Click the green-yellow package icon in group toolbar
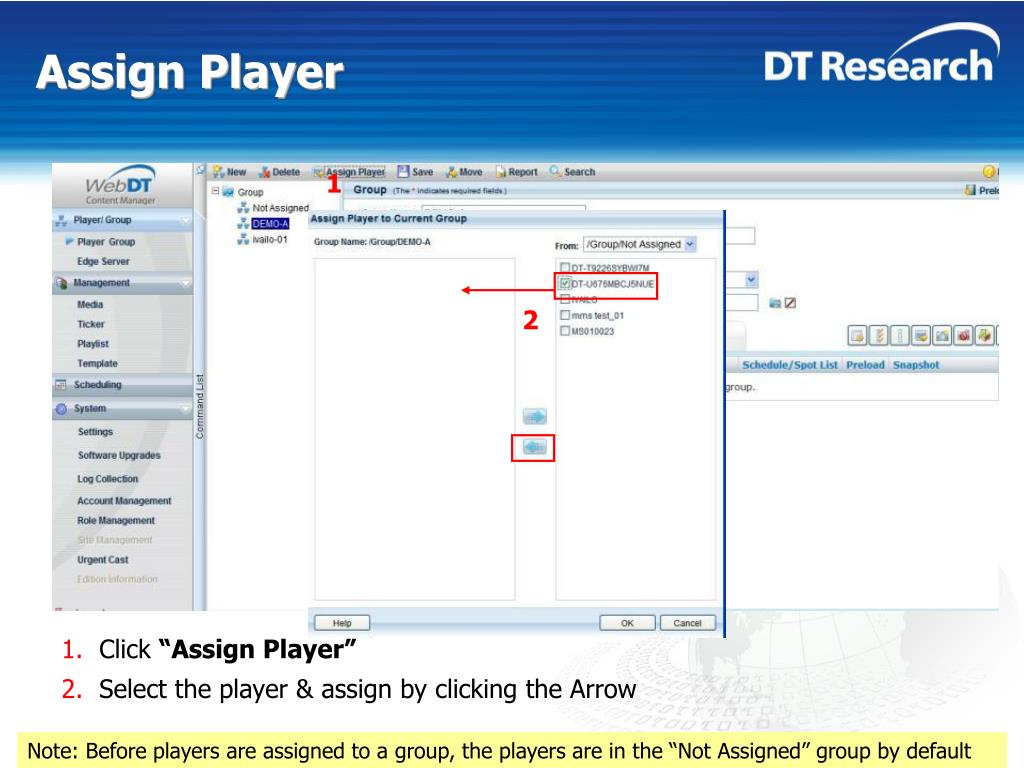1024x768 pixels. tap(984, 336)
